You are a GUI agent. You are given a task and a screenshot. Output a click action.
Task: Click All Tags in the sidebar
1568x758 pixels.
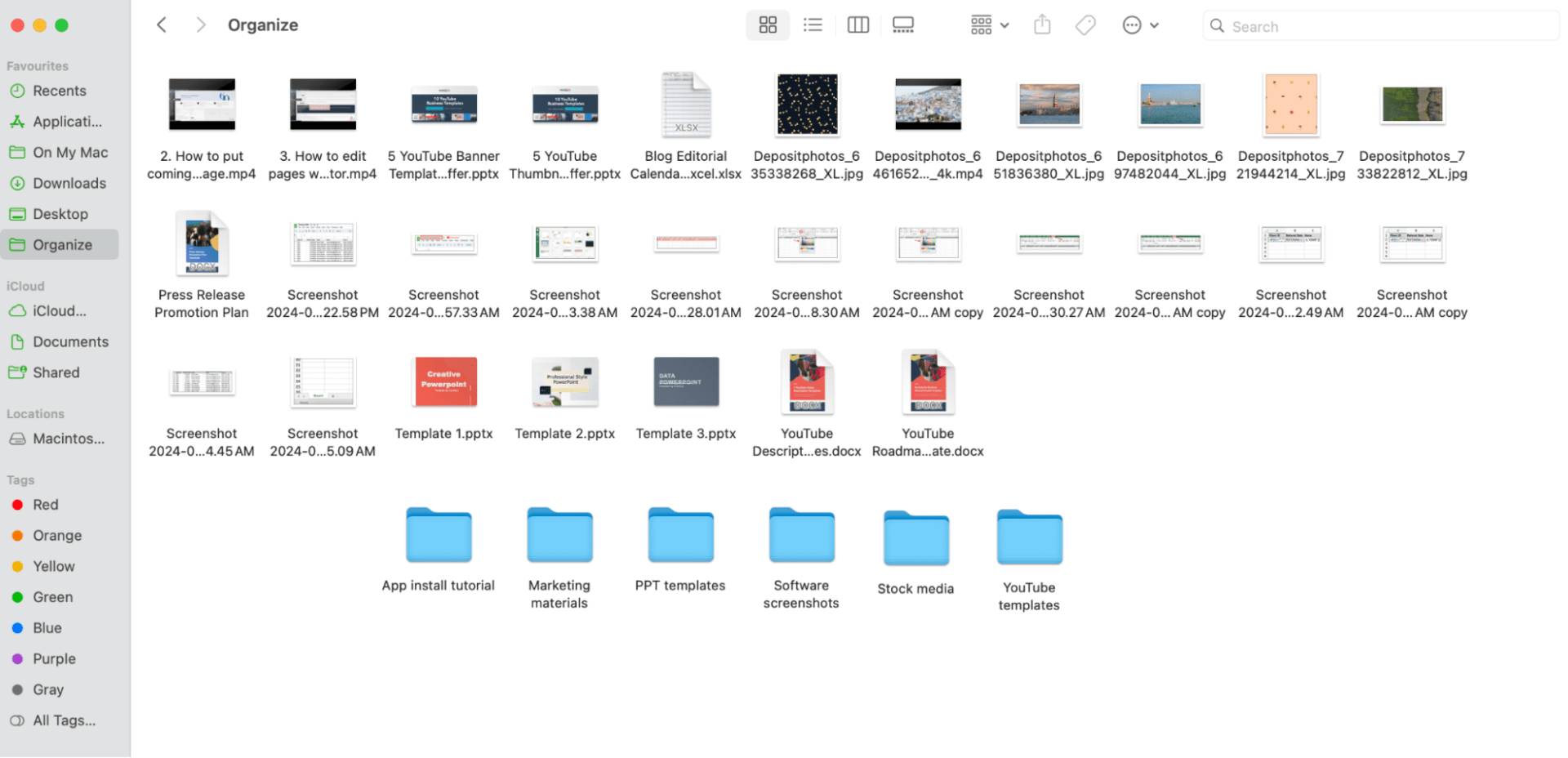tap(64, 720)
